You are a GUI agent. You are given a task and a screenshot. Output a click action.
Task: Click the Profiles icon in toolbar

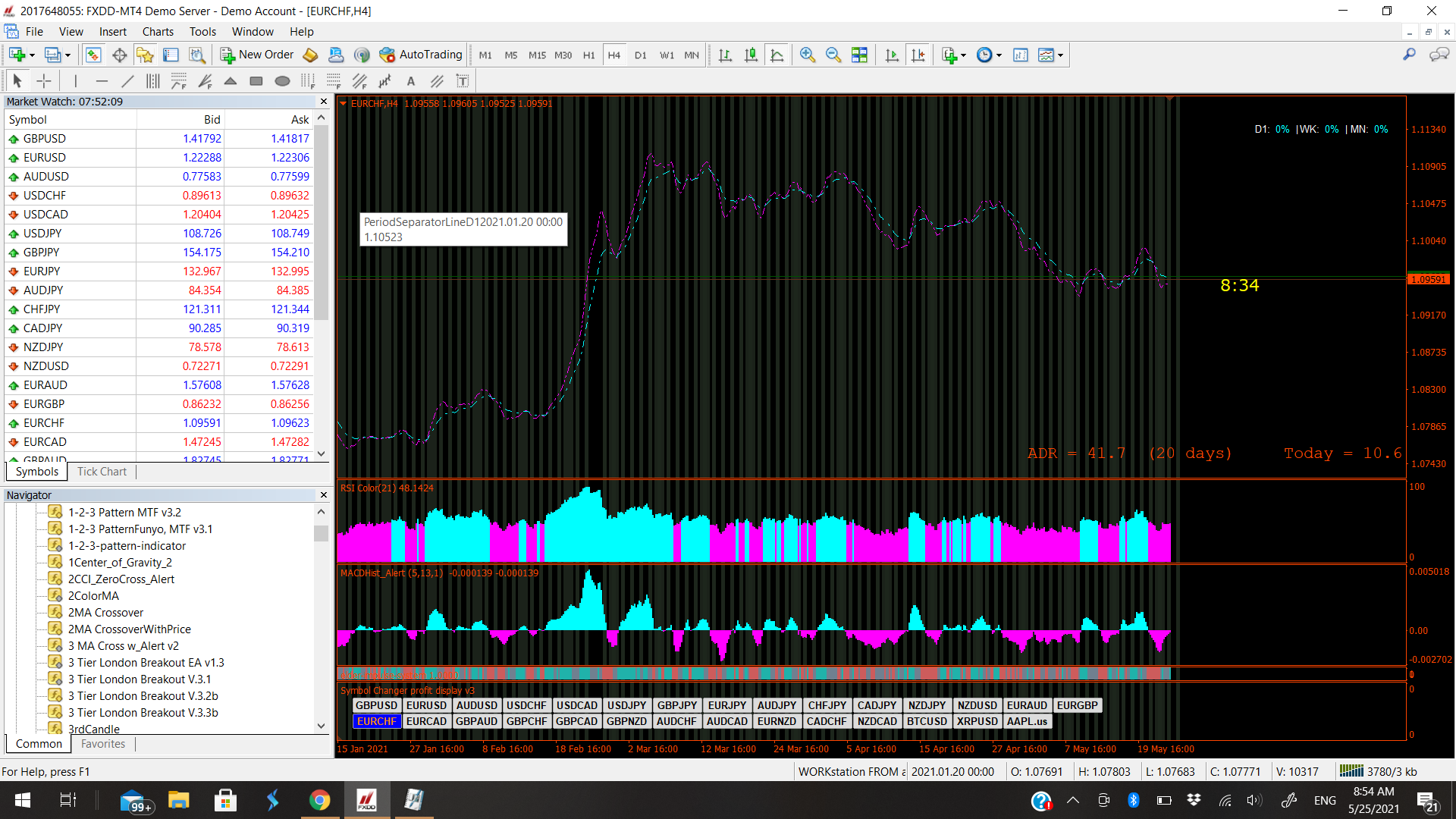click(x=52, y=55)
